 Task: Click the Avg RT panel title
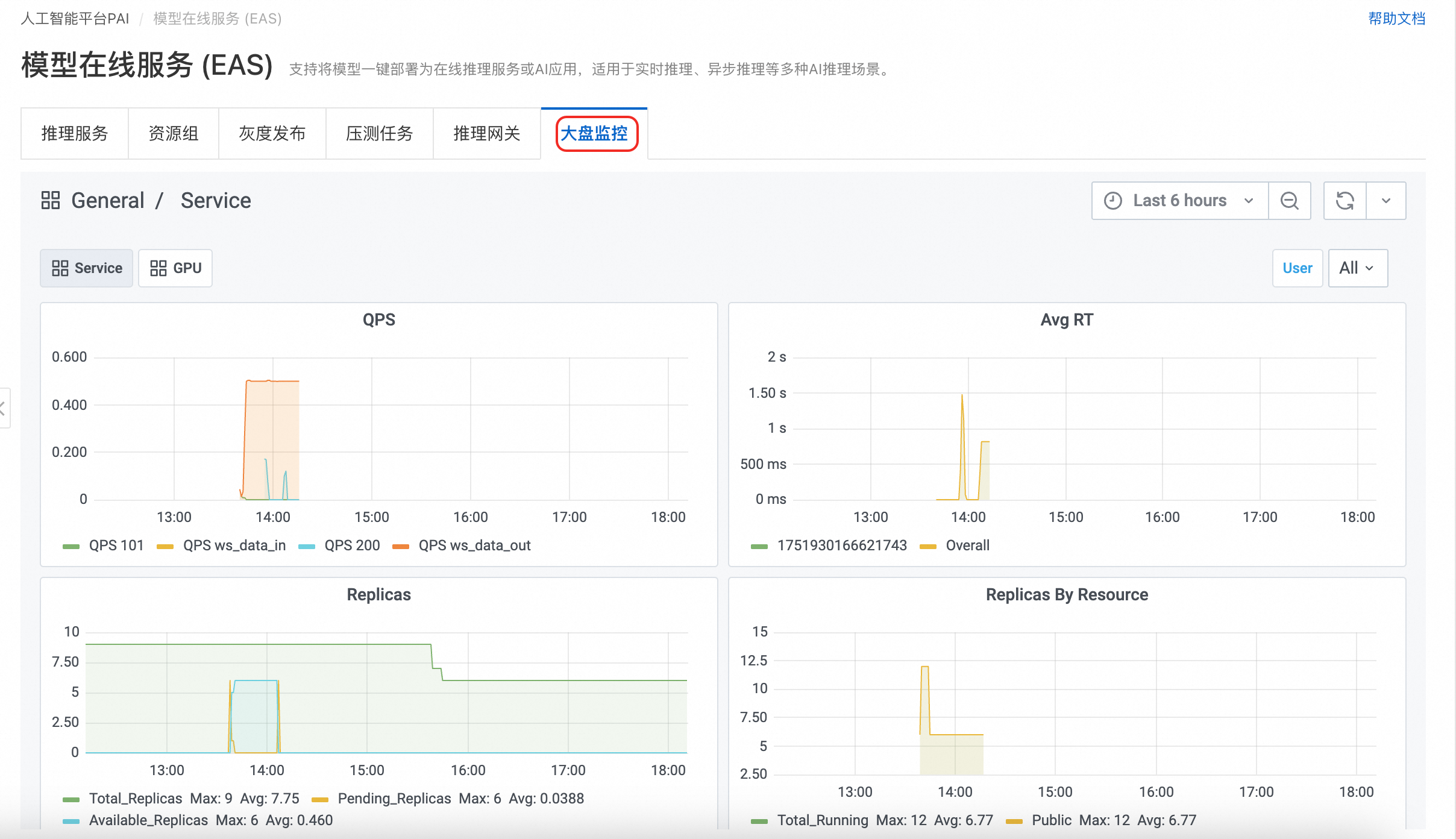click(1067, 319)
